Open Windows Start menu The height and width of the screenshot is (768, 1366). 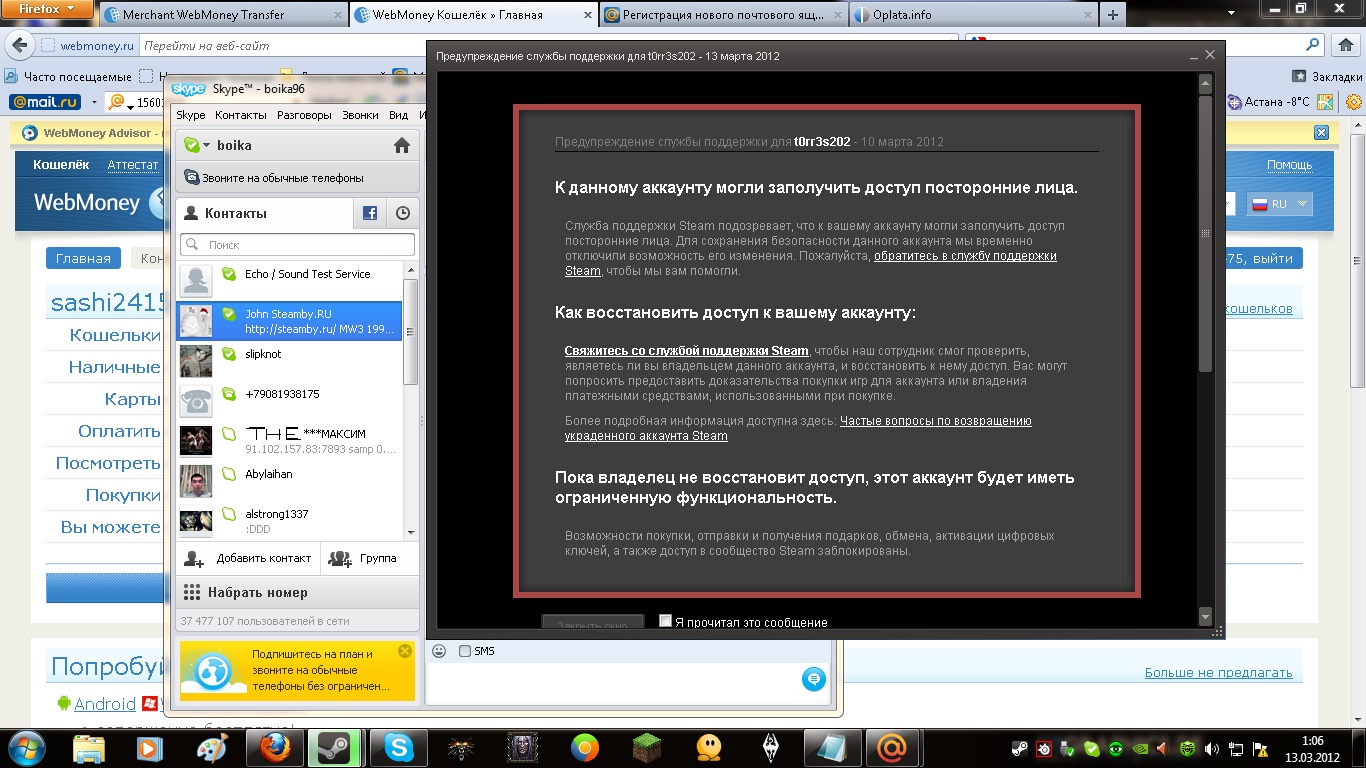[x=27, y=748]
